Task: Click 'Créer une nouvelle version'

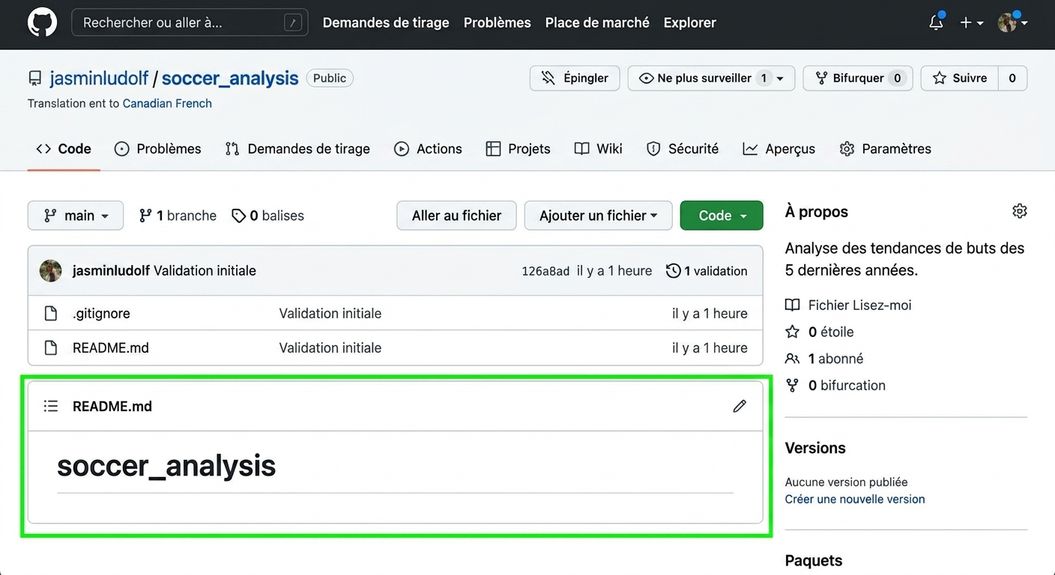Action: (854, 499)
